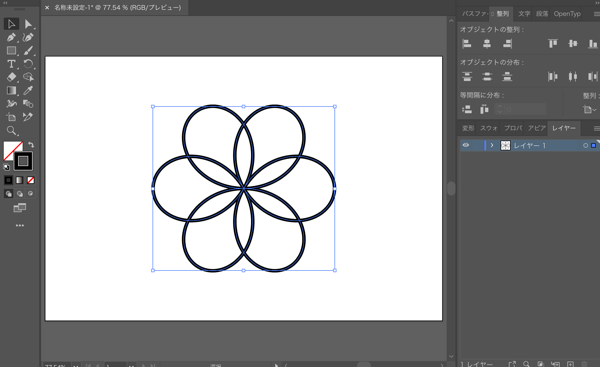Select the Type tool
The height and width of the screenshot is (367, 600).
(x=11, y=64)
